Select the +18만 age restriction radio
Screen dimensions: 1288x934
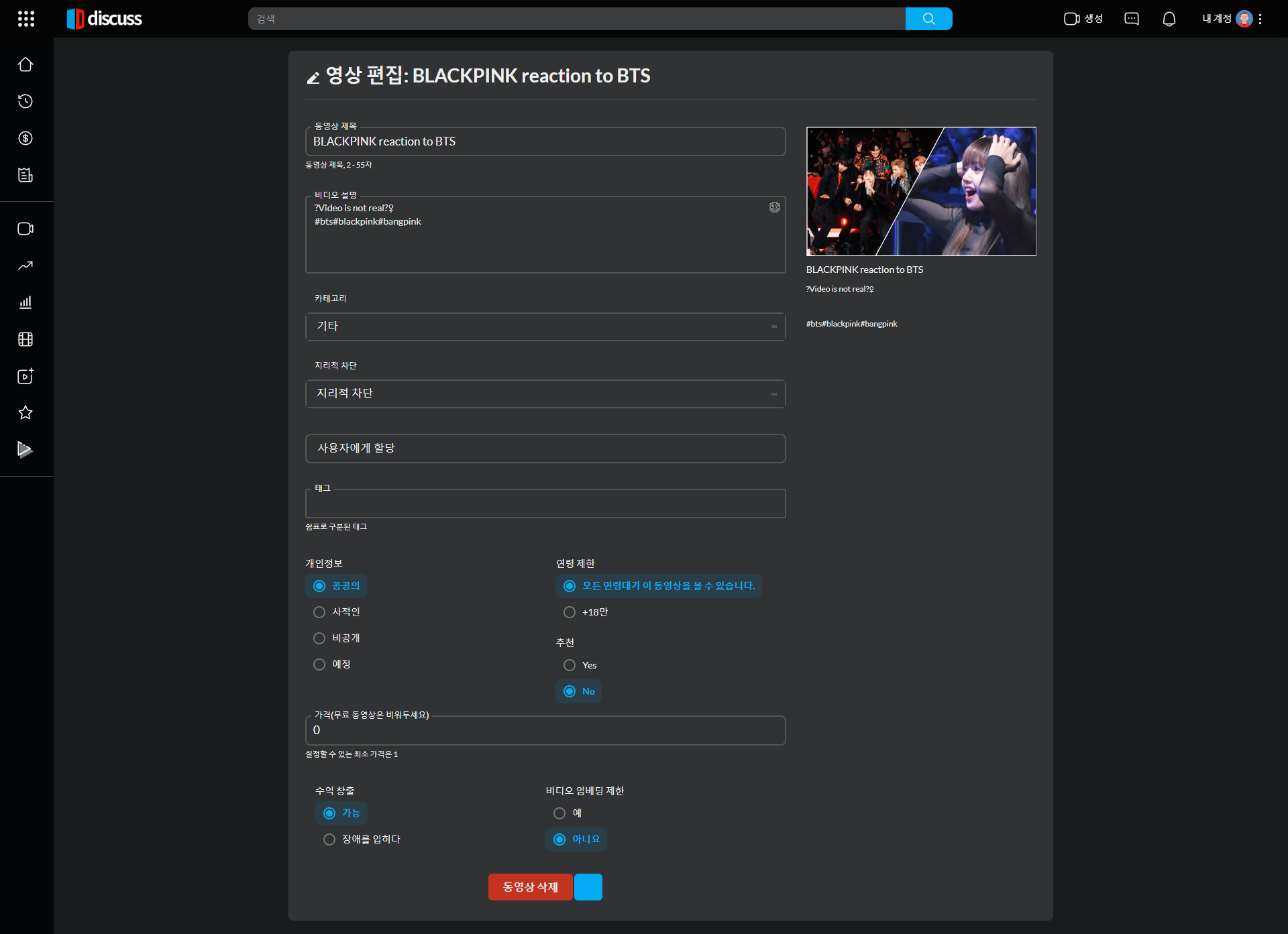pyautogui.click(x=586, y=612)
